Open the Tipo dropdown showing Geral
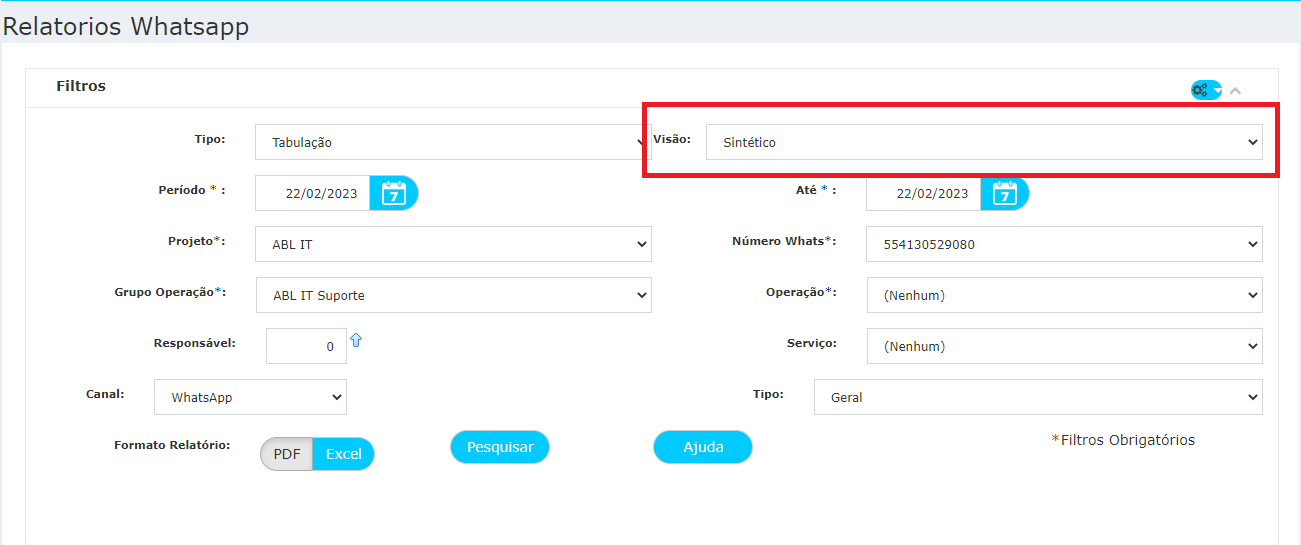The width and height of the screenshot is (1301, 545). pos(1038,397)
